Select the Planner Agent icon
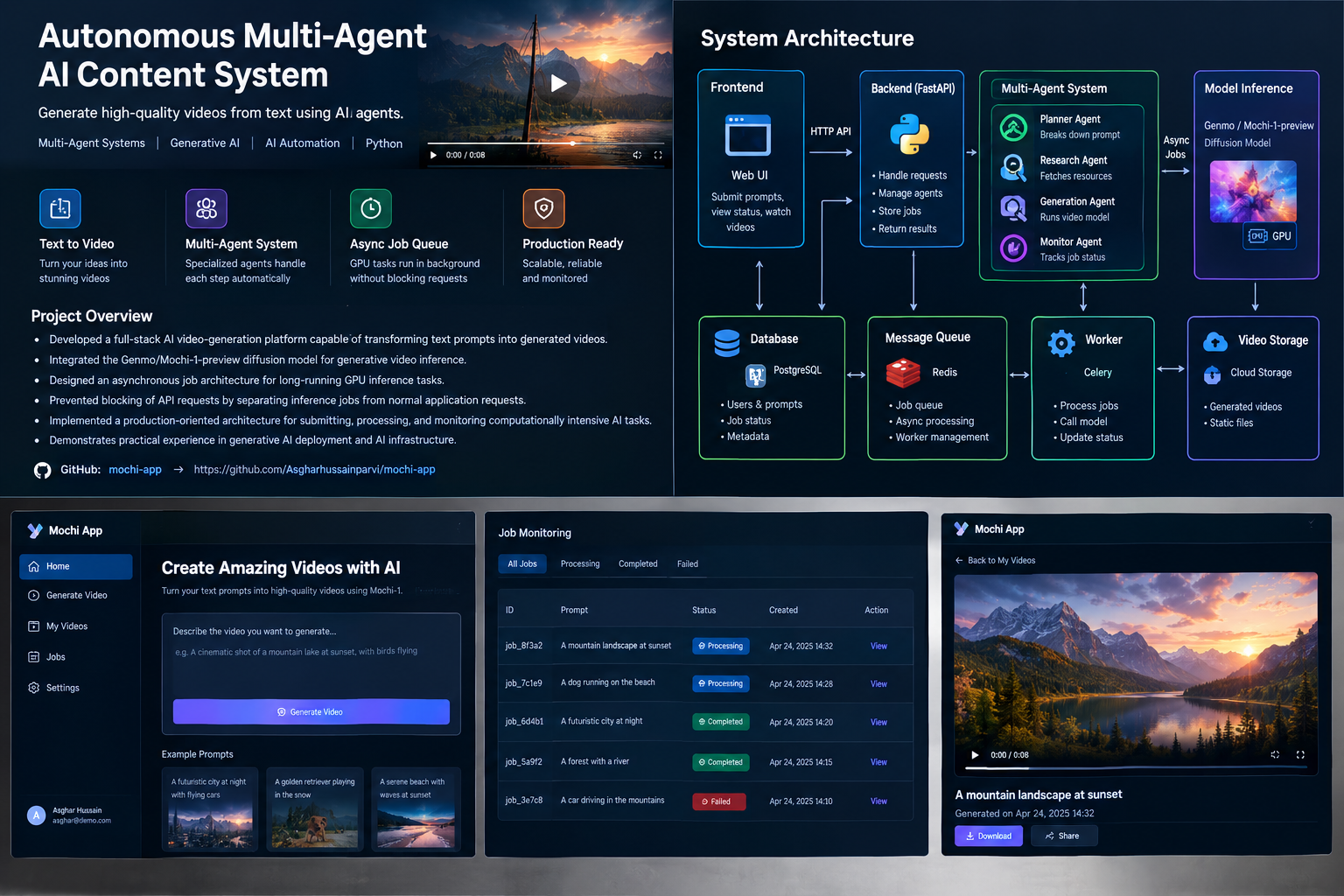Screen dimensions: 1344x896 1013,128
